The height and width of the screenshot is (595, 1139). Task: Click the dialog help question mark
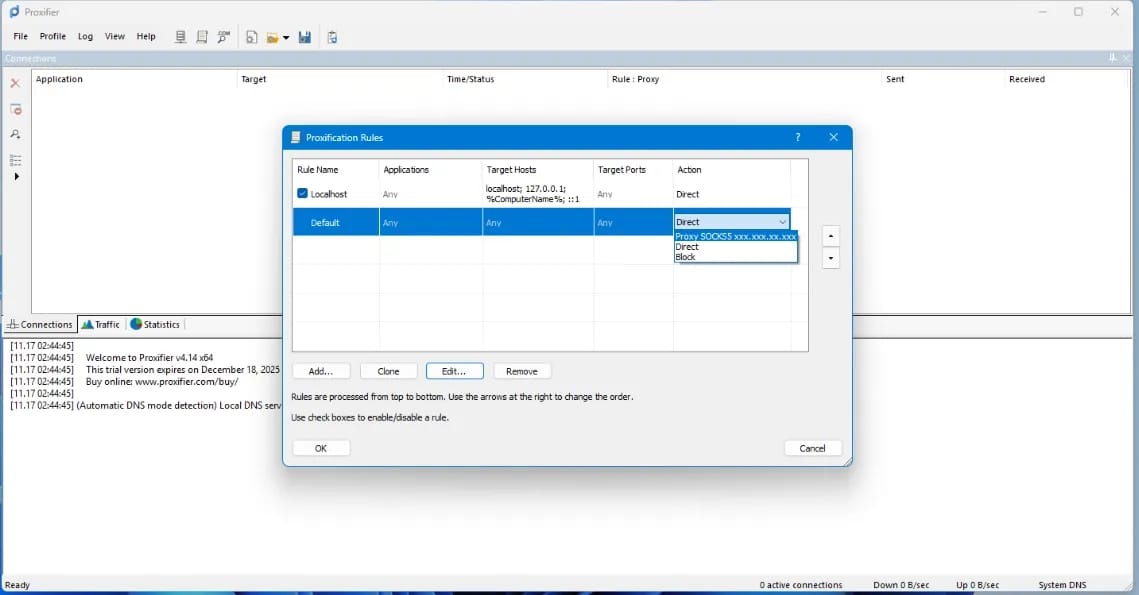(798, 137)
